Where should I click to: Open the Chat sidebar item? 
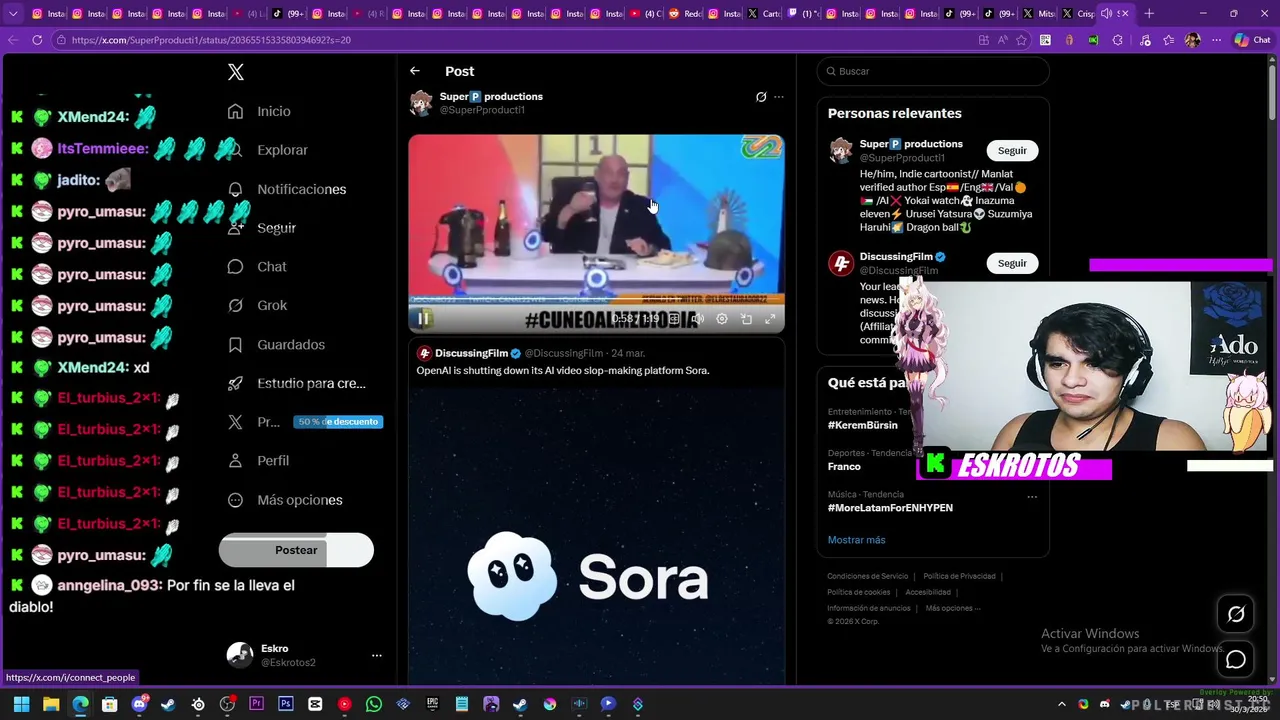pos(257,267)
